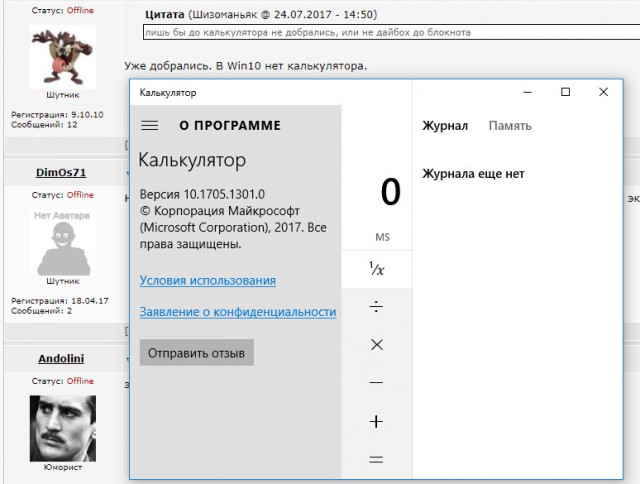Click the Microsoft copyright notice text
The width and height of the screenshot is (640, 484).
(233, 227)
